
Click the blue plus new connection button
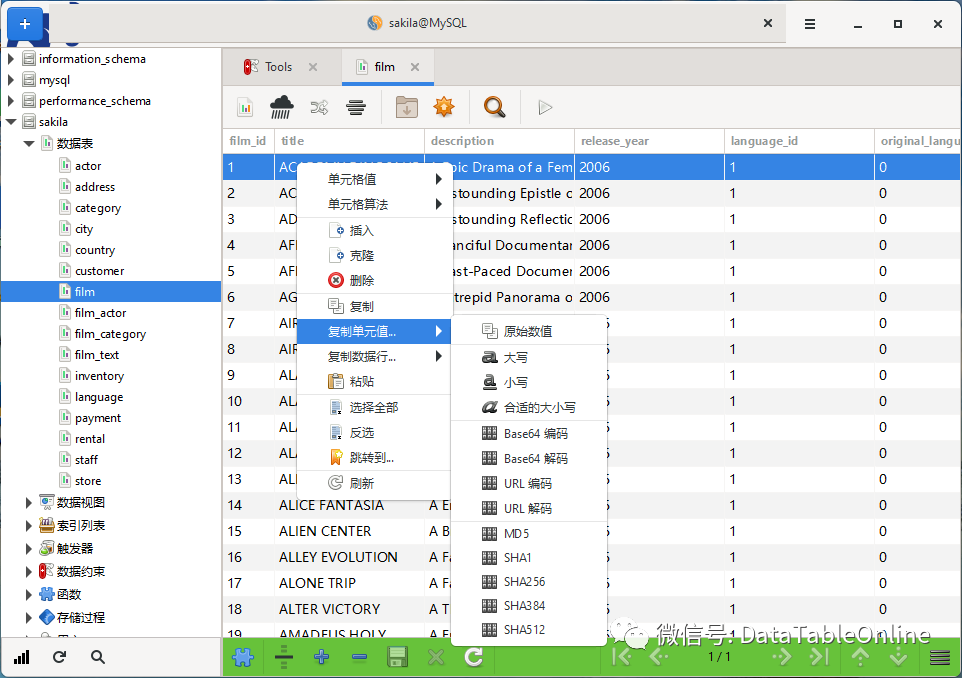tap(25, 24)
